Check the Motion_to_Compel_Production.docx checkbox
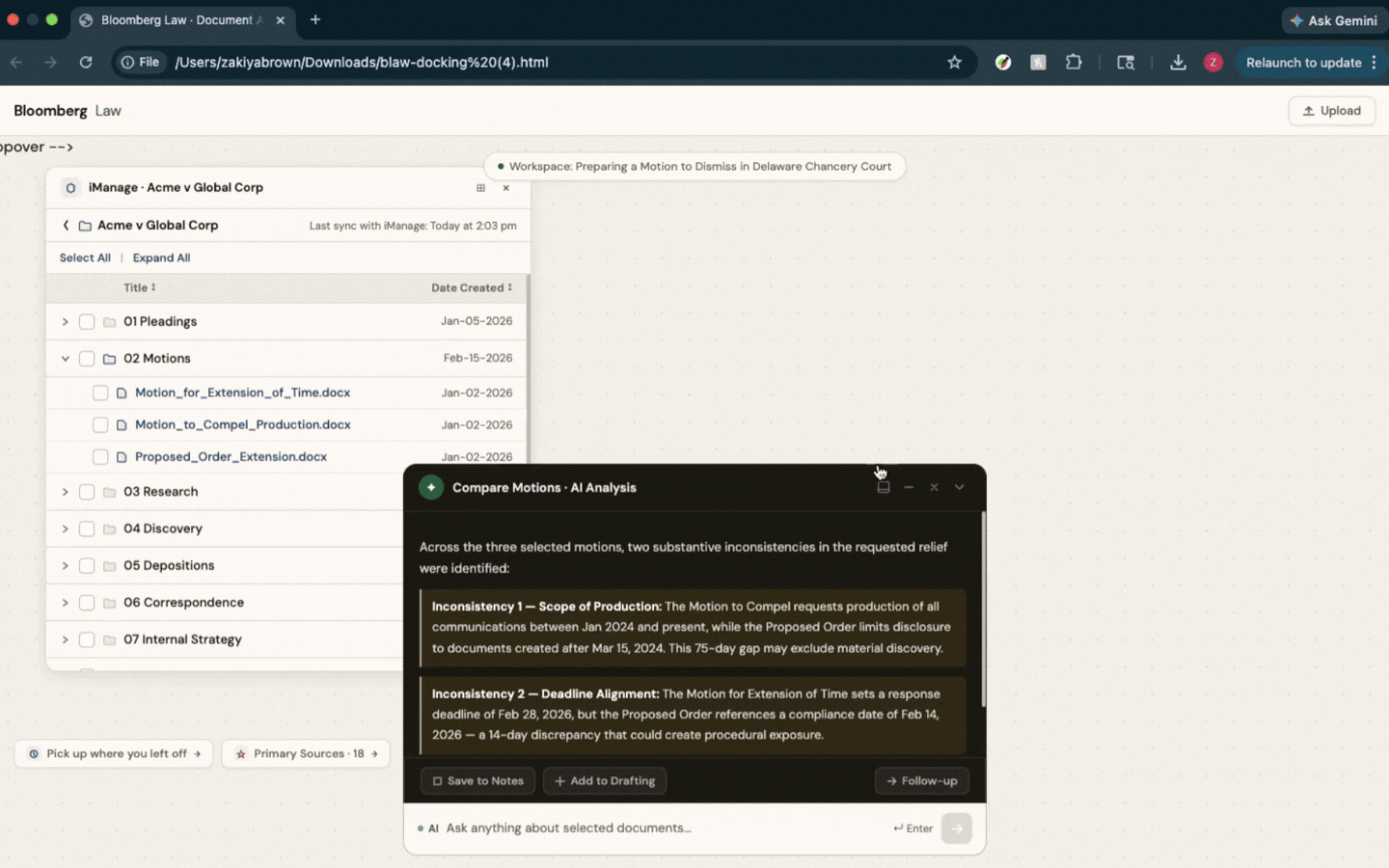Image resolution: width=1389 pixels, height=868 pixels. pos(100,424)
